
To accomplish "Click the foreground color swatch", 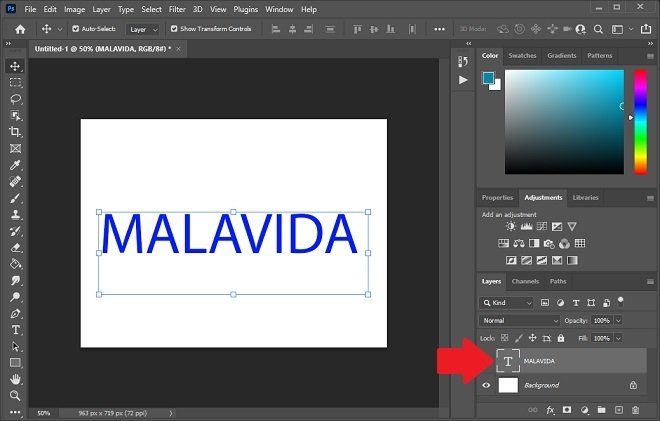I will pos(488,78).
